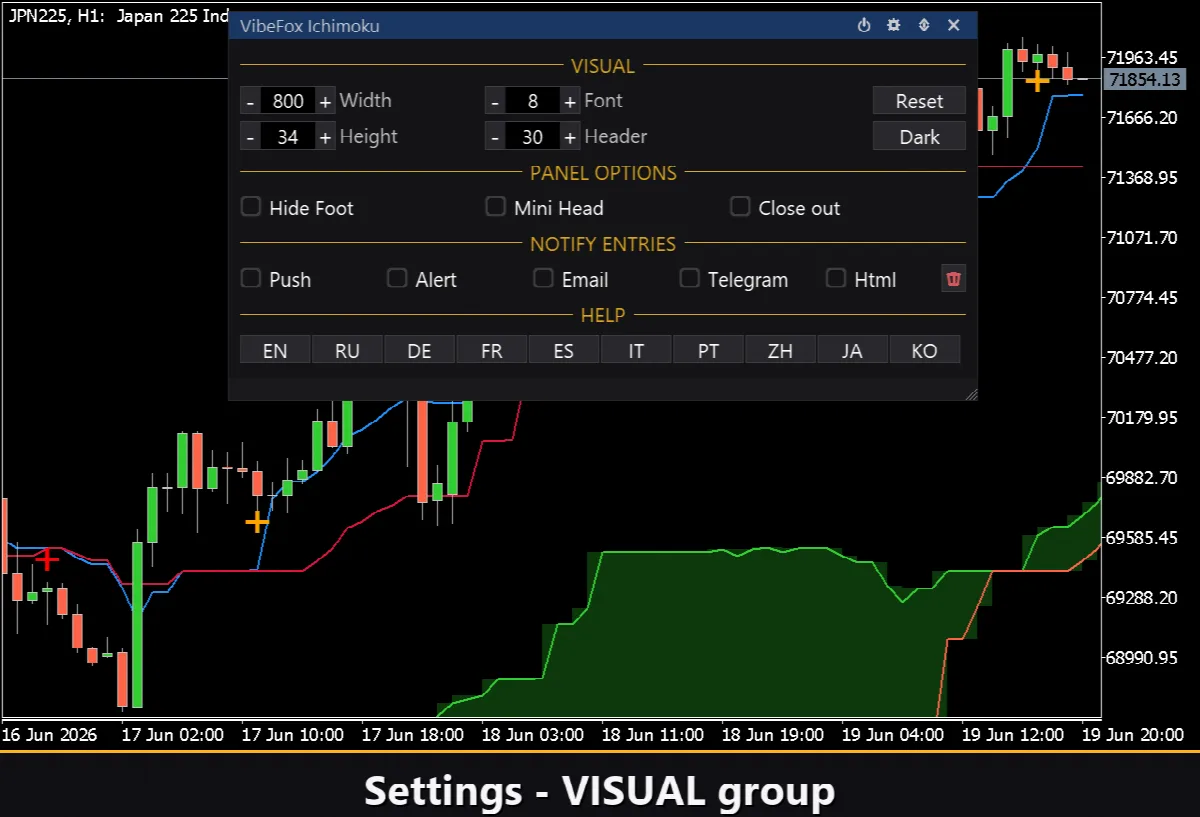
Task: Choose the ES help language button
Action: click(x=564, y=350)
